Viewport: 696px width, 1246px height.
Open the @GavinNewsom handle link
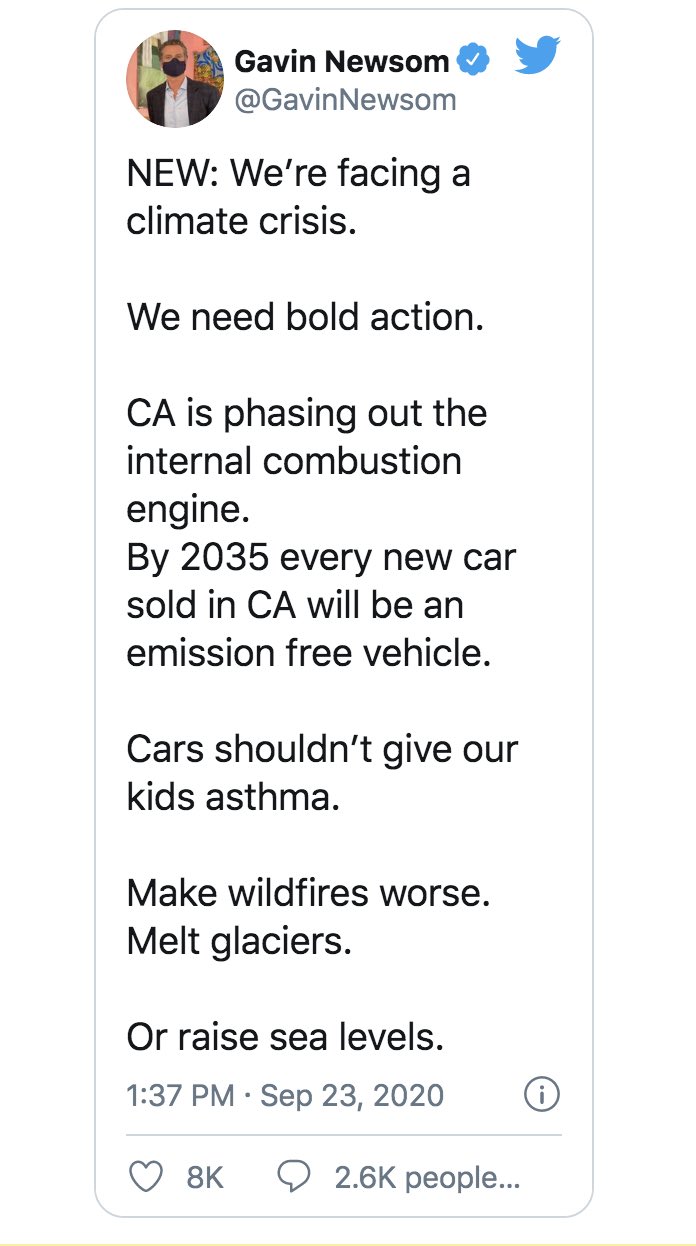pos(345,100)
